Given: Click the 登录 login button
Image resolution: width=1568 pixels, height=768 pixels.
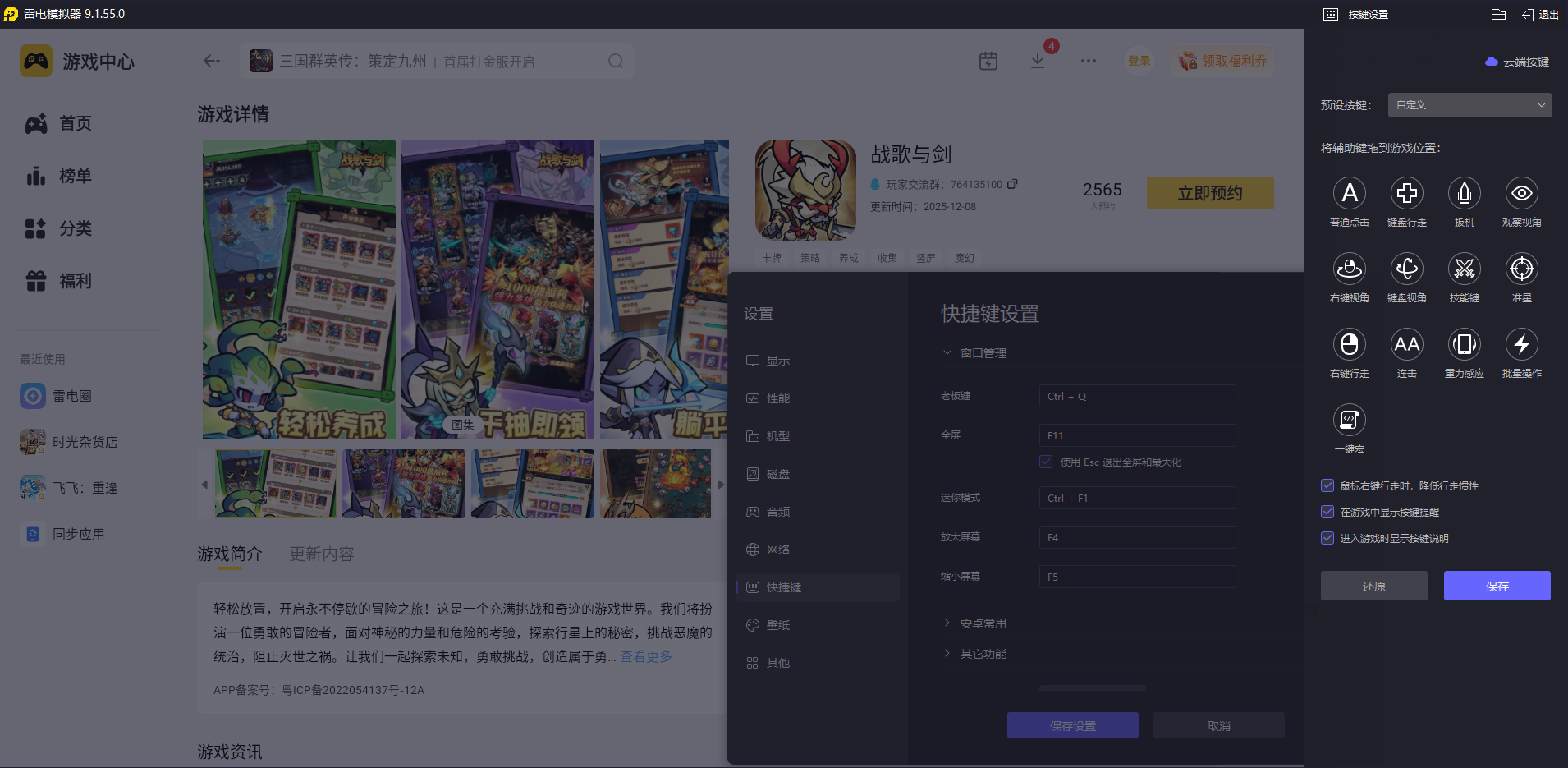Looking at the screenshot, I should (1139, 61).
